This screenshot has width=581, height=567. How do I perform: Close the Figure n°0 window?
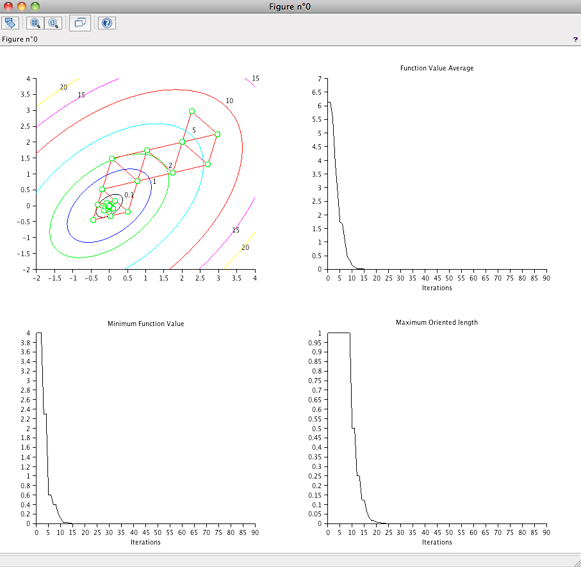point(8,6)
